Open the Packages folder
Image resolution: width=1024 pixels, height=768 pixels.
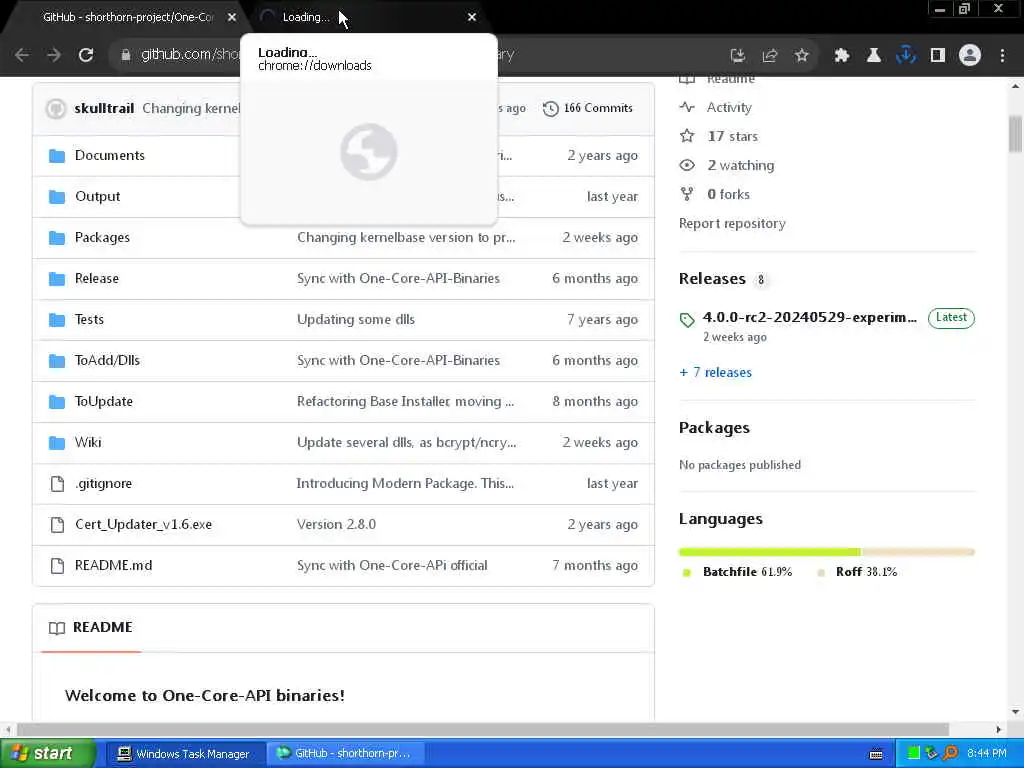tap(102, 238)
